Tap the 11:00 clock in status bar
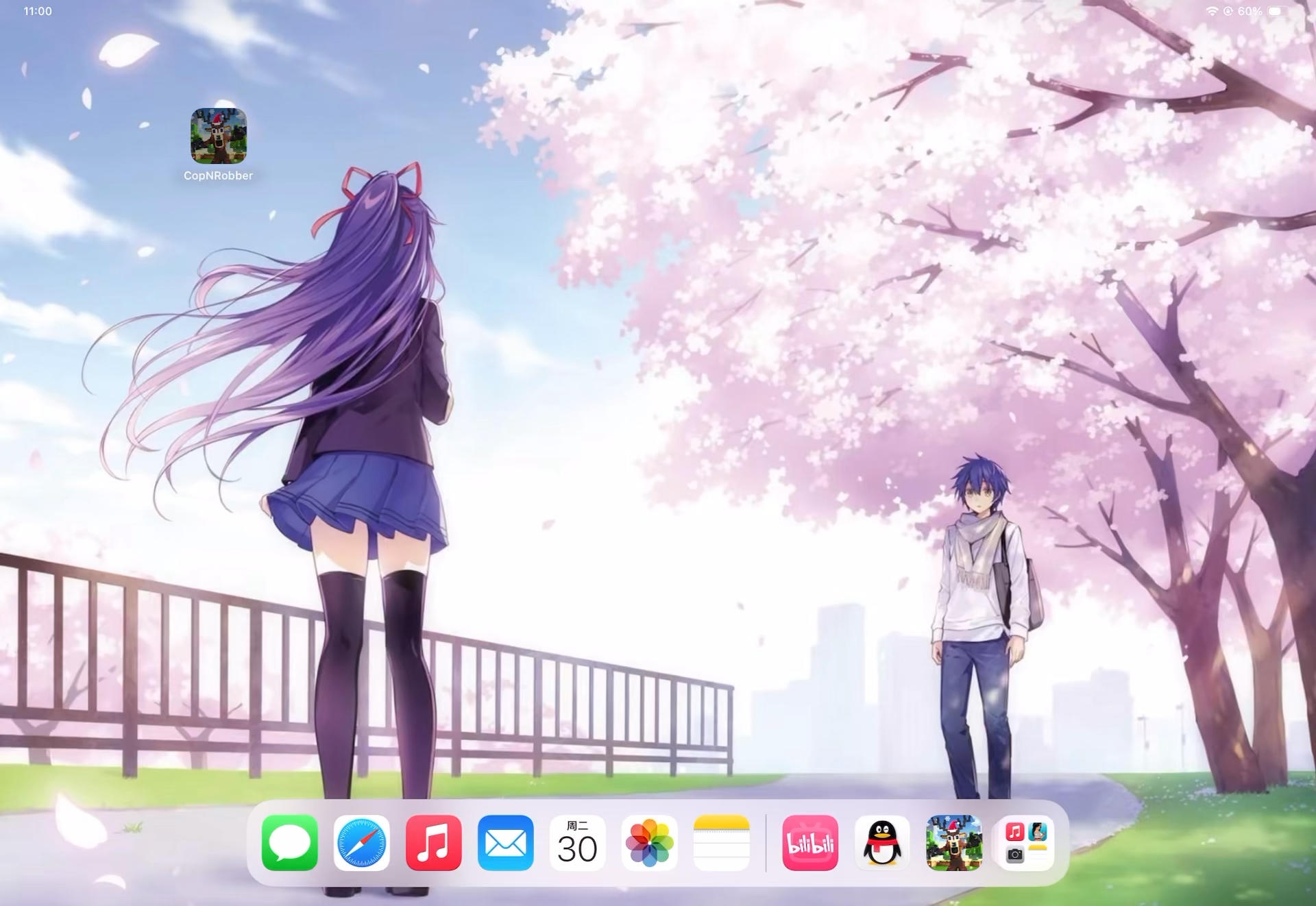 pos(38,12)
